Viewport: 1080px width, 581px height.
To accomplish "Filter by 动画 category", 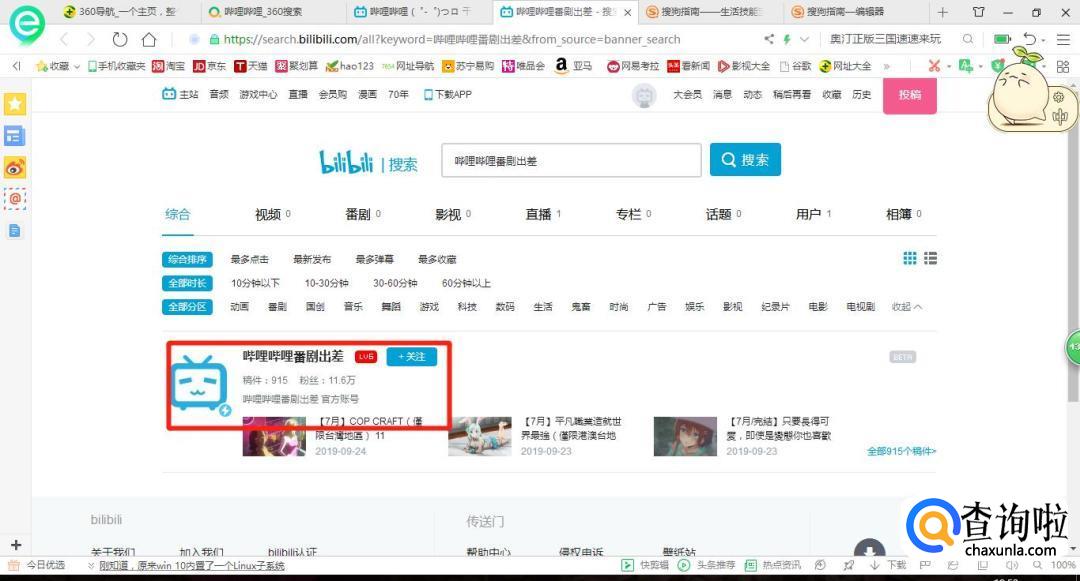I will click(x=239, y=307).
